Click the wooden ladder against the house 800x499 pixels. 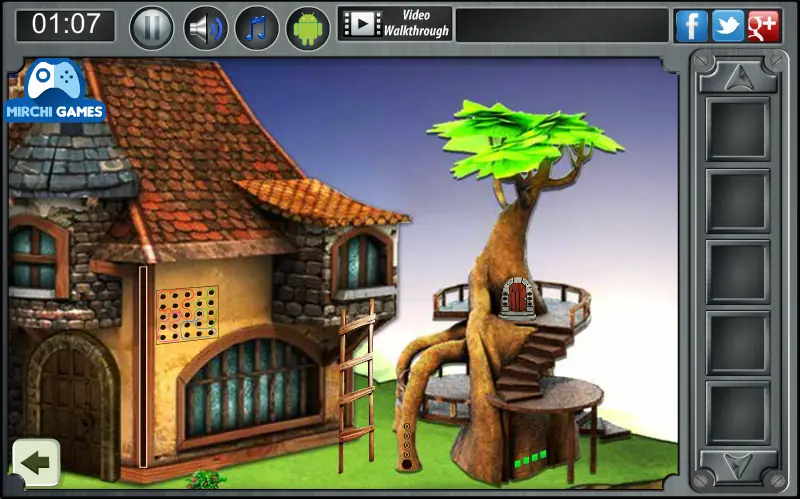pyautogui.click(x=357, y=386)
